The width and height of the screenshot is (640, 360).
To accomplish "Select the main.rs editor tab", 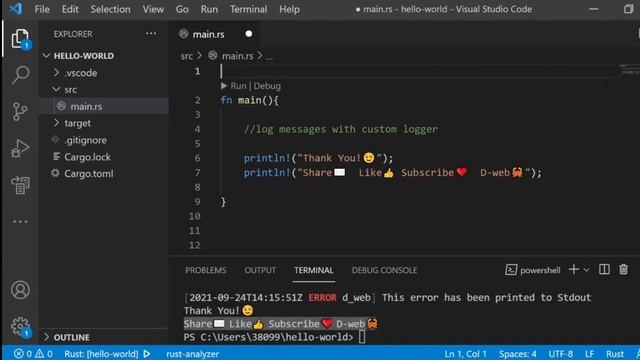I will coord(208,34).
